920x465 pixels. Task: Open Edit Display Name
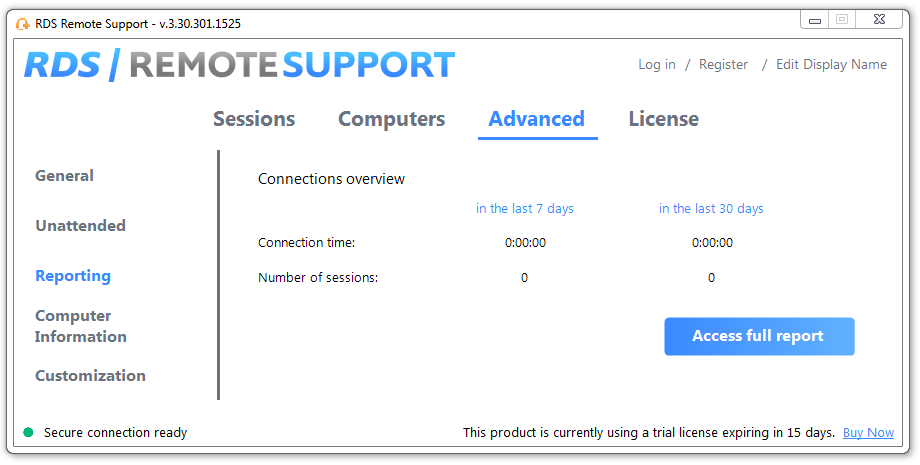831,65
